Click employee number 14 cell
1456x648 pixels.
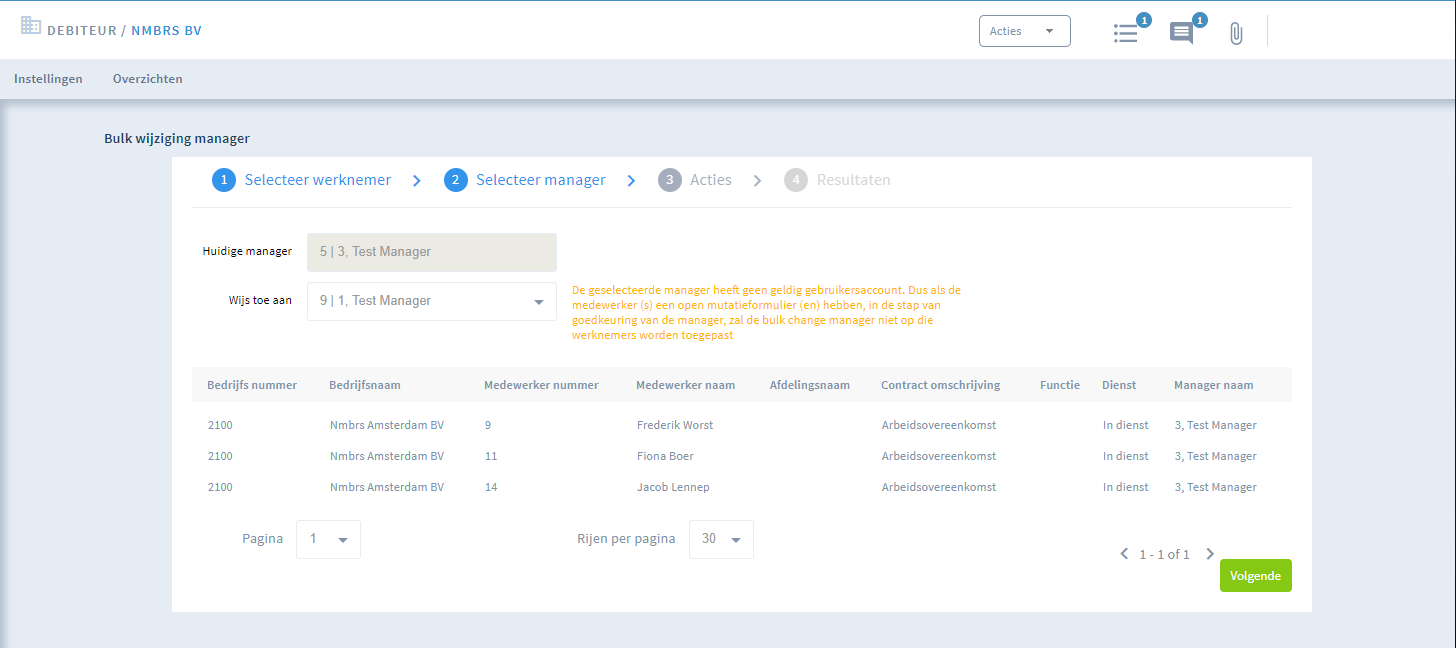click(x=491, y=487)
